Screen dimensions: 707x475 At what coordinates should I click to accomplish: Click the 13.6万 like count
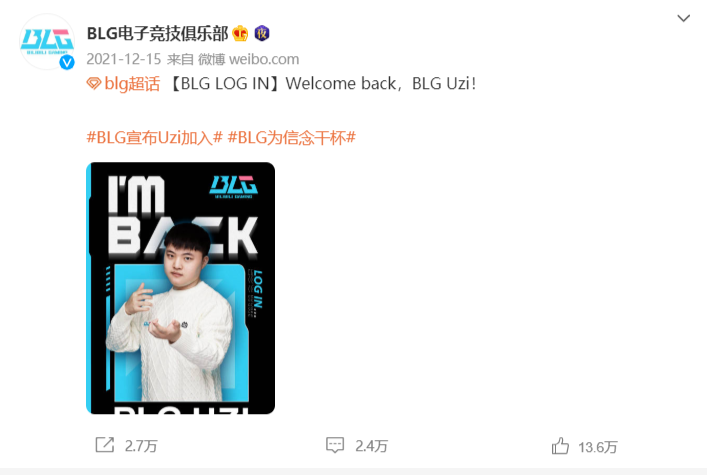pyautogui.click(x=598, y=447)
